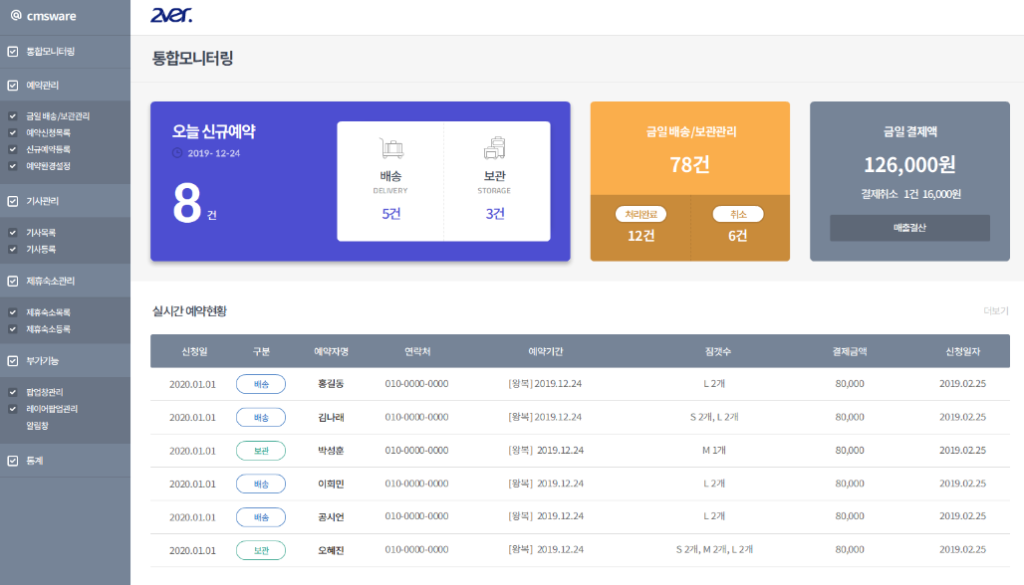Click the 6건 count under 취소

coord(738,236)
